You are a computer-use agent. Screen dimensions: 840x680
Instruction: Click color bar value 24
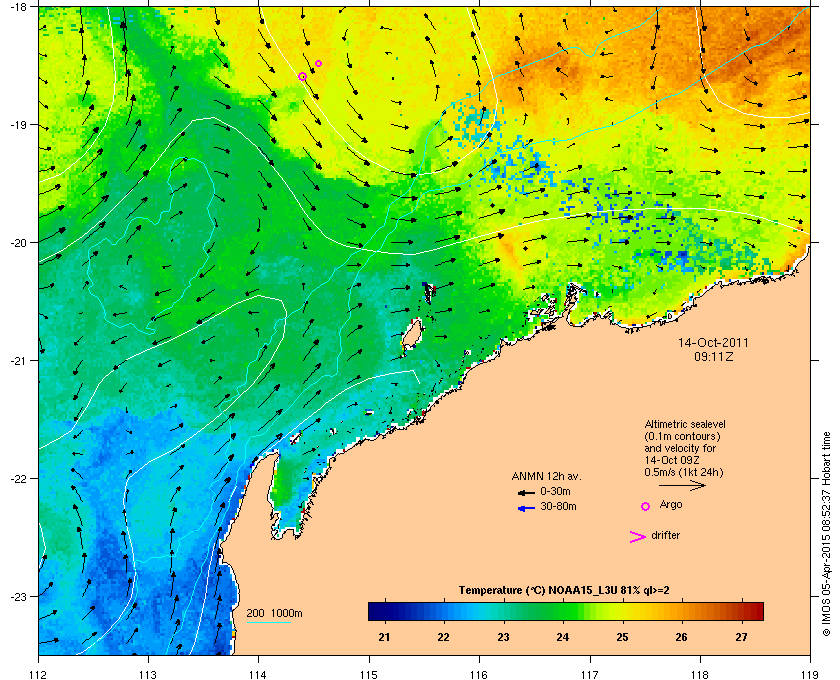click(562, 637)
